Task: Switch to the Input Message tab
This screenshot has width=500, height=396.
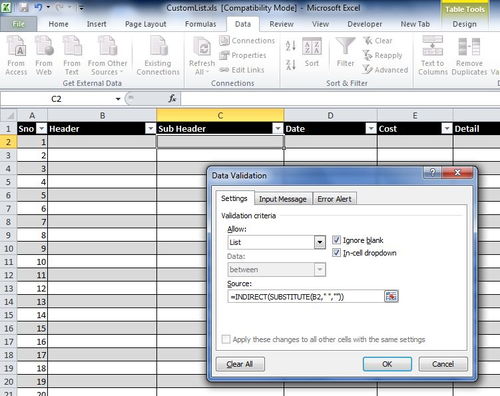Action: tap(283, 199)
